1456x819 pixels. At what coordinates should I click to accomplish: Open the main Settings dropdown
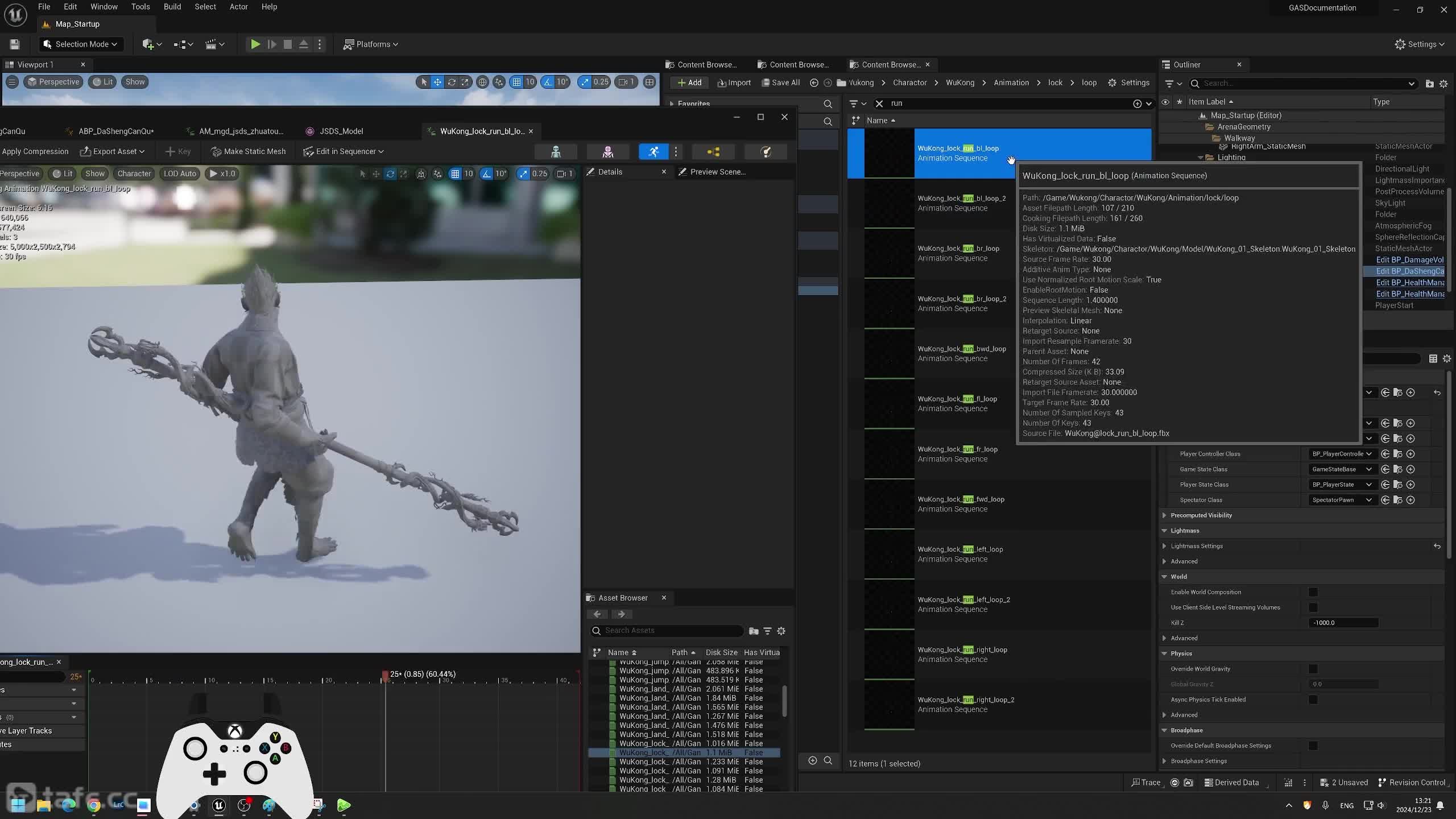coord(1420,44)
